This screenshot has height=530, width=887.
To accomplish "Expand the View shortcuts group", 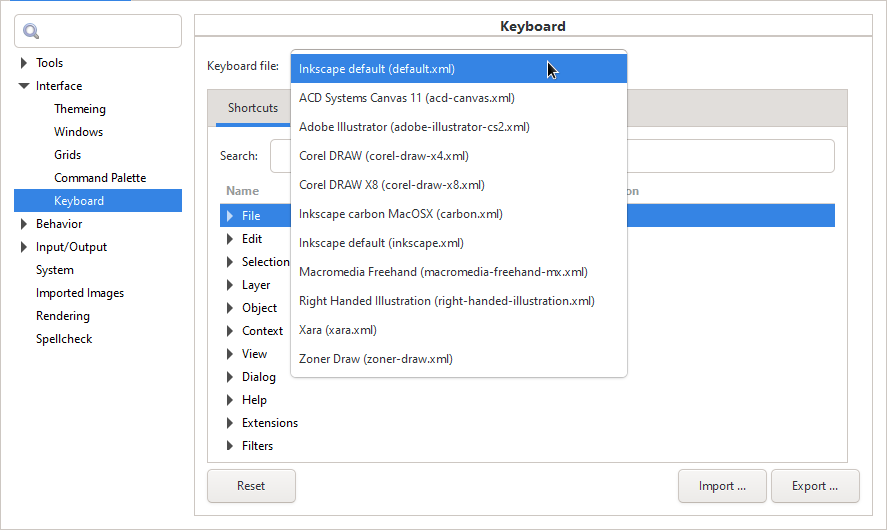I will point(230,354).
